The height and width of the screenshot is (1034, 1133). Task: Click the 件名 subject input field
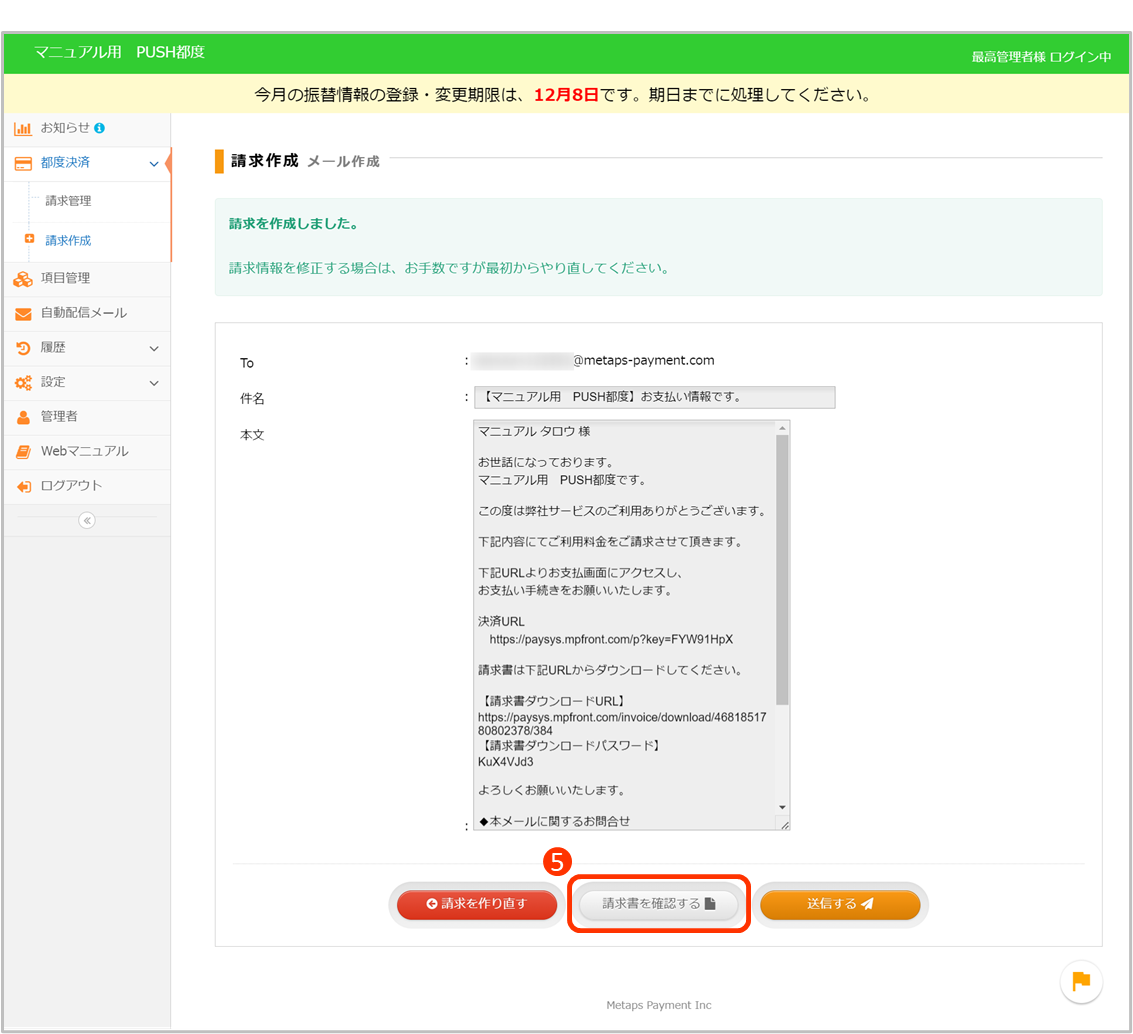tap(654, 397)
